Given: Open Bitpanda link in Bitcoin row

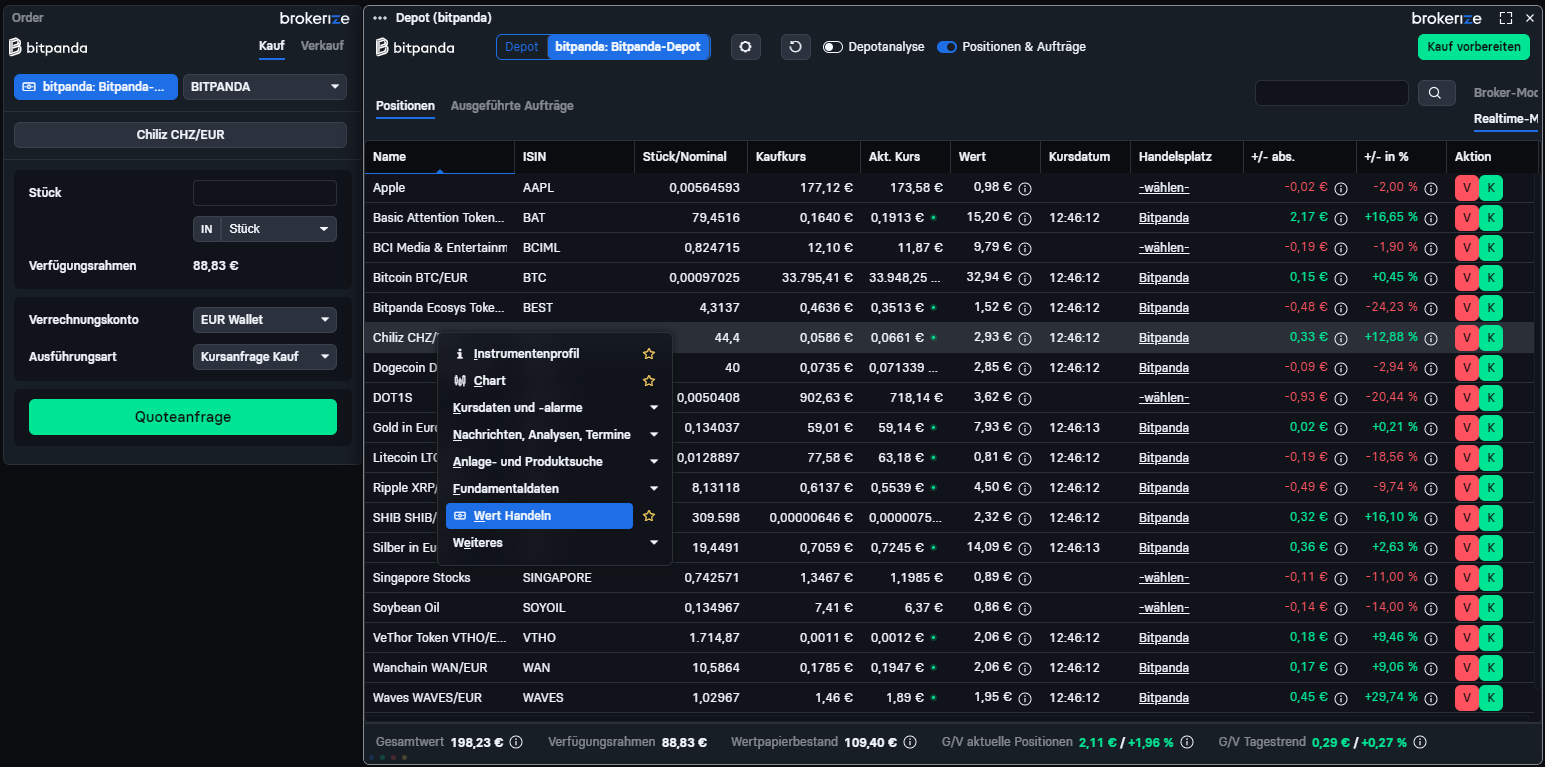Looking at the screenshot, I should click(x=1164, y=278).
